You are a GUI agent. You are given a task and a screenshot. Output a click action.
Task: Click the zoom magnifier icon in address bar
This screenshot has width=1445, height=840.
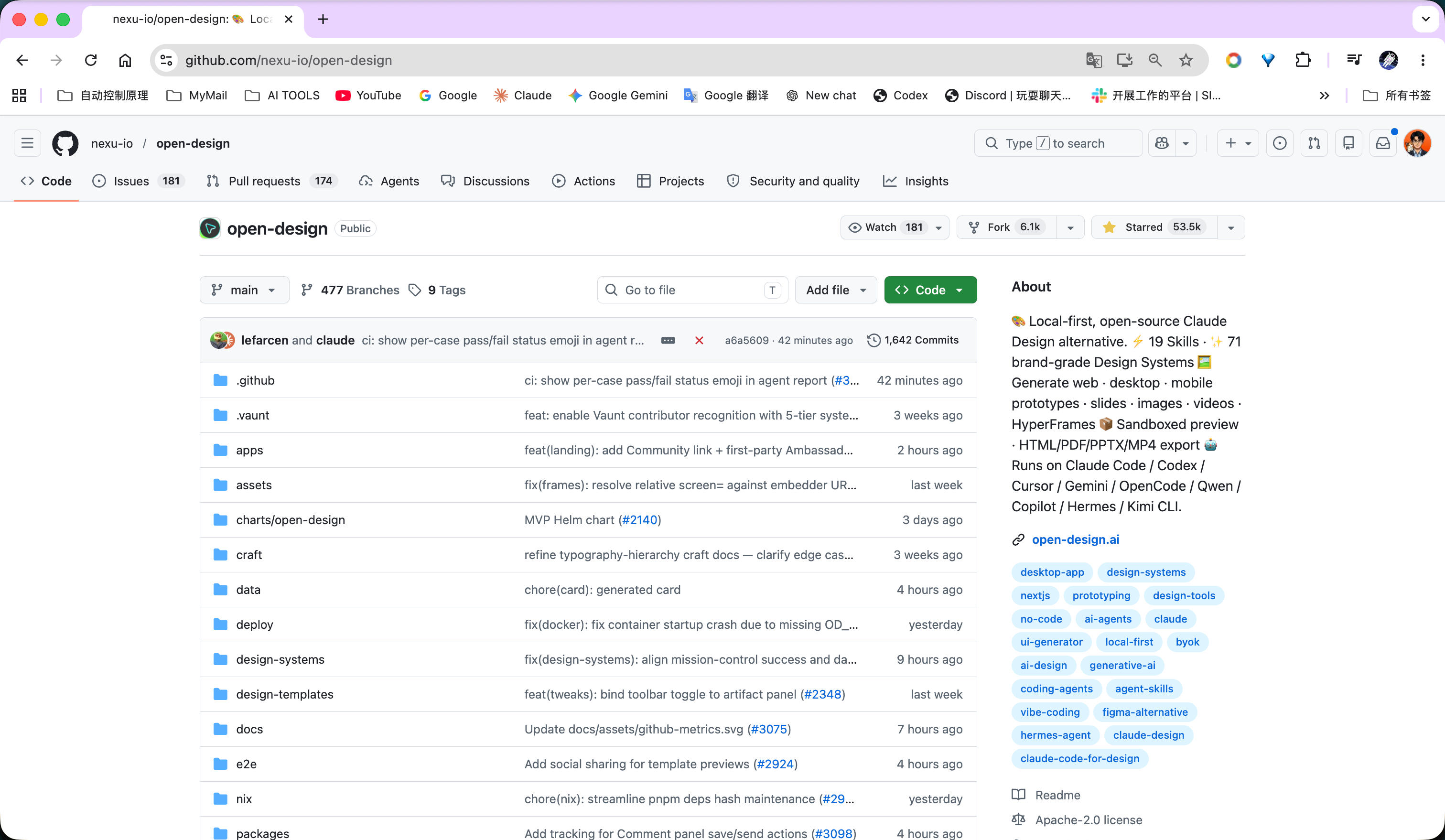coord(1155,60)
